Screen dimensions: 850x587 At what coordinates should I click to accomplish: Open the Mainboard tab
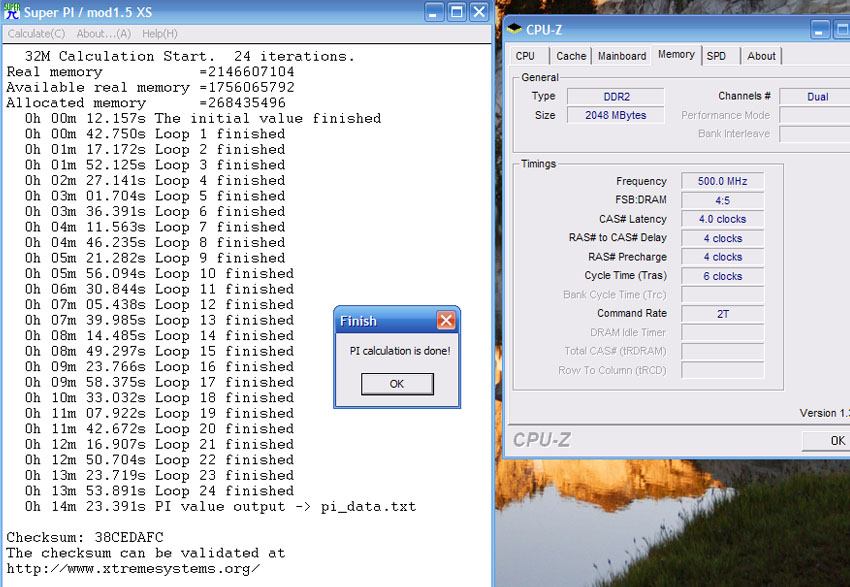tap(622, 56)
